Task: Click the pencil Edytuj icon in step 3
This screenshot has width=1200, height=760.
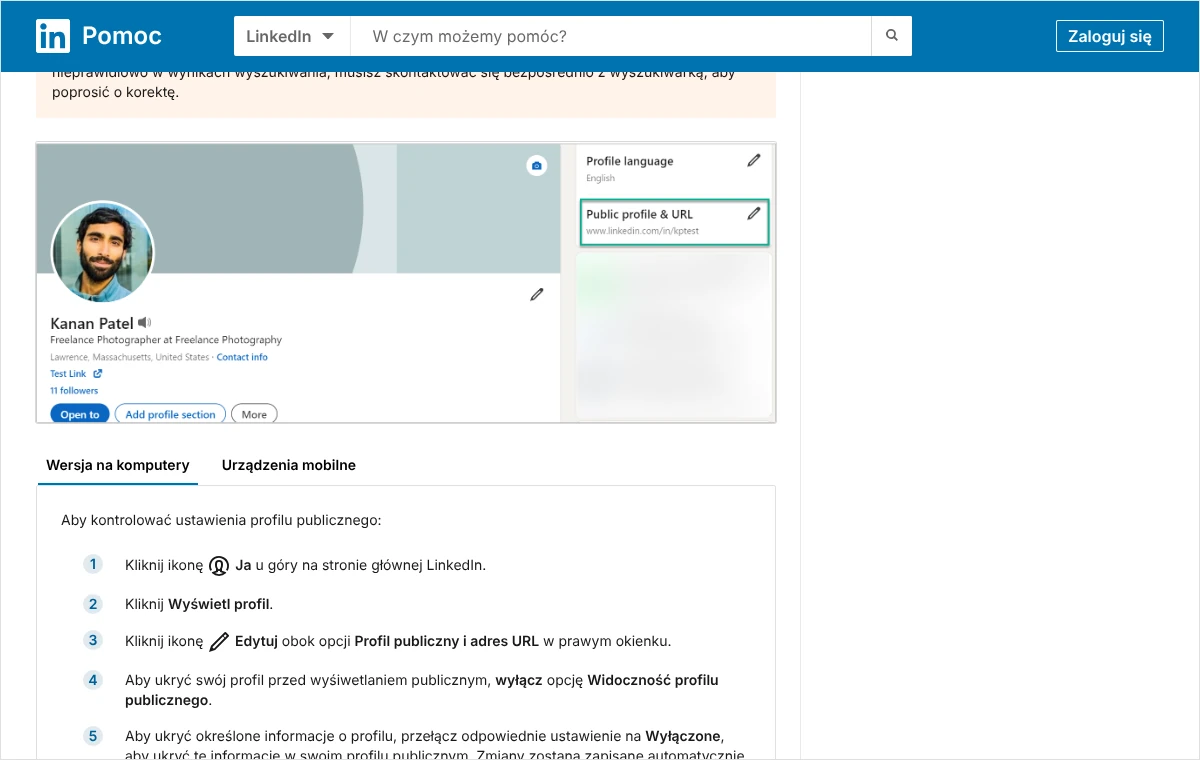Action: click(x=220, y=642)
